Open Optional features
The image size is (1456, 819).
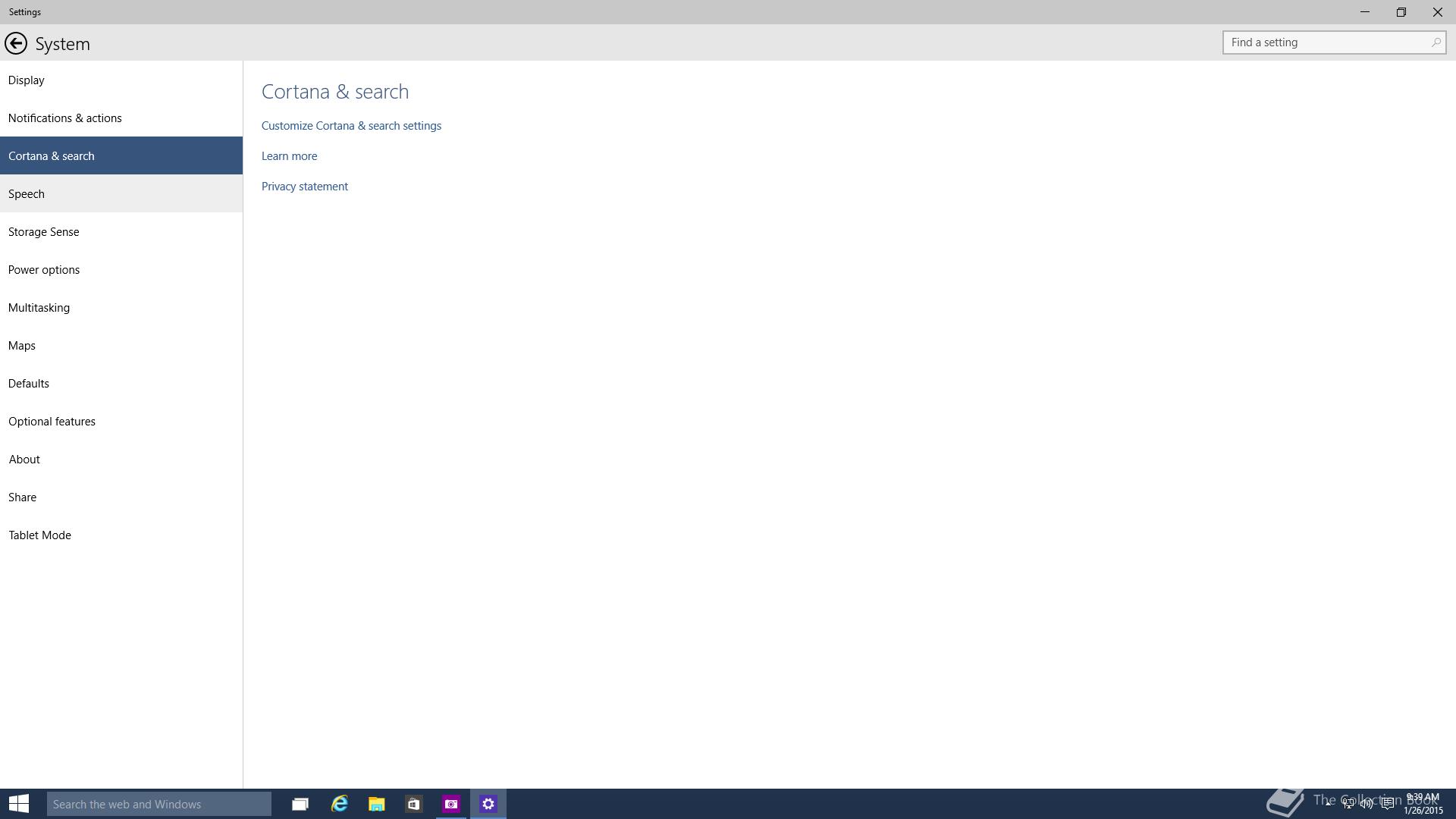(x=121, y=421)
